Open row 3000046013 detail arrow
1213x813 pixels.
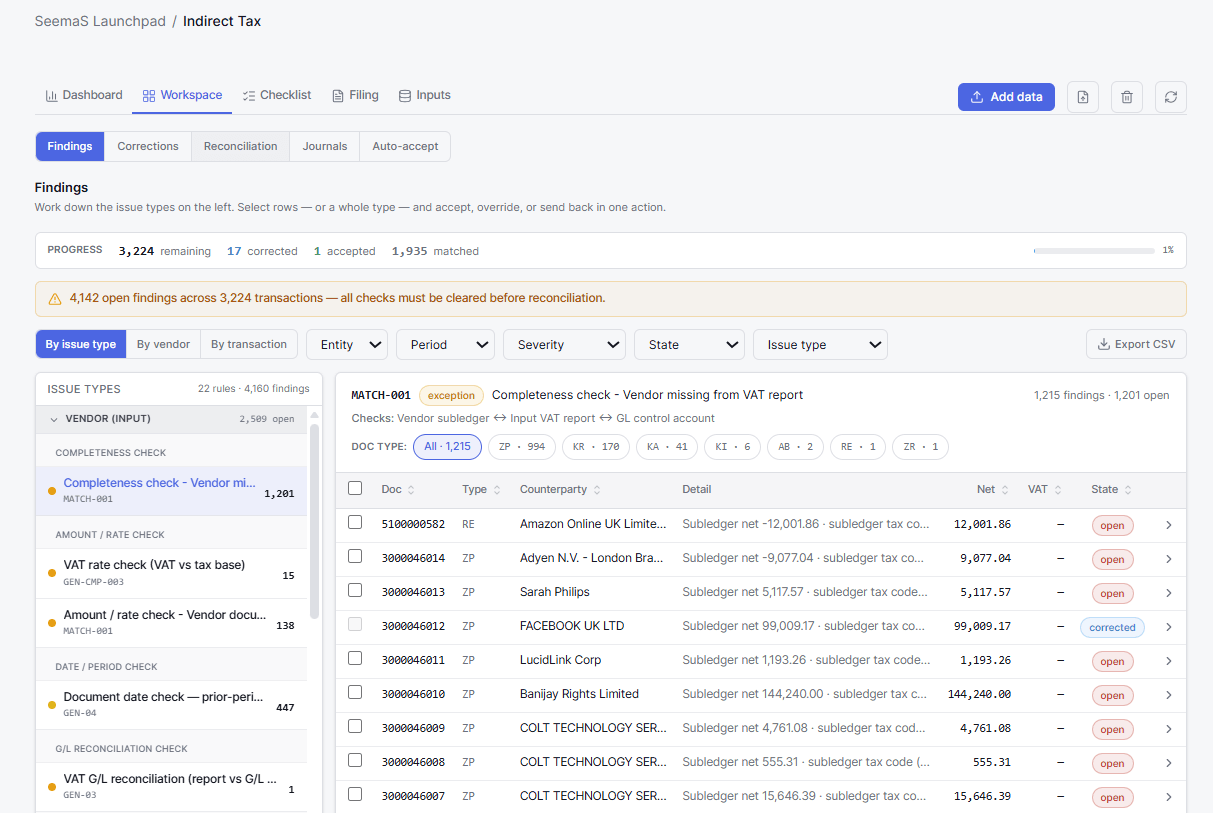[x=1169, y=593]
